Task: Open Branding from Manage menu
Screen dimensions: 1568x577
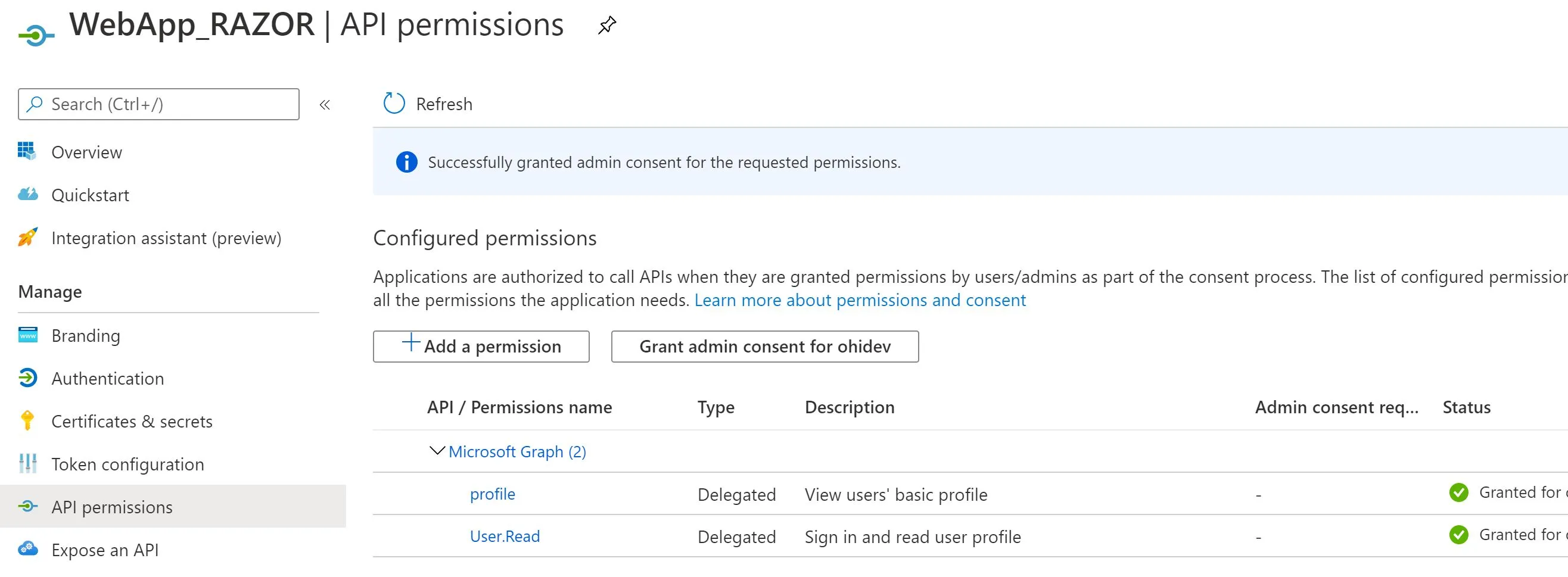Action: pos(86,336)
